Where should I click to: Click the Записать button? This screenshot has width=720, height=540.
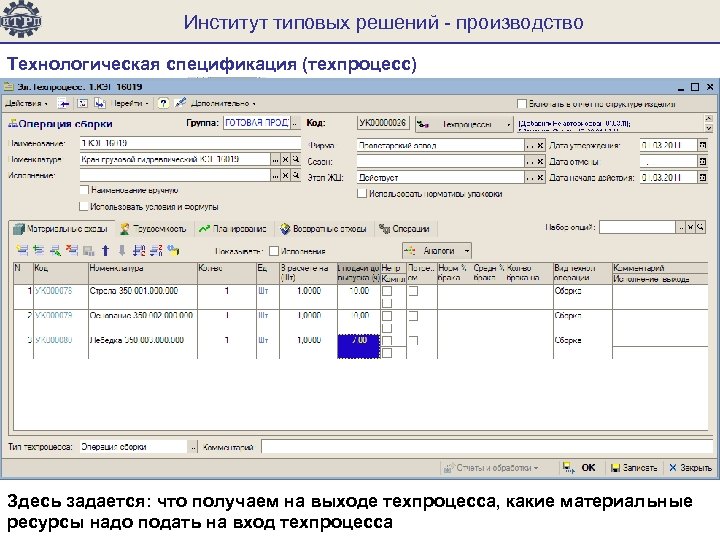(x=634, y=467)
